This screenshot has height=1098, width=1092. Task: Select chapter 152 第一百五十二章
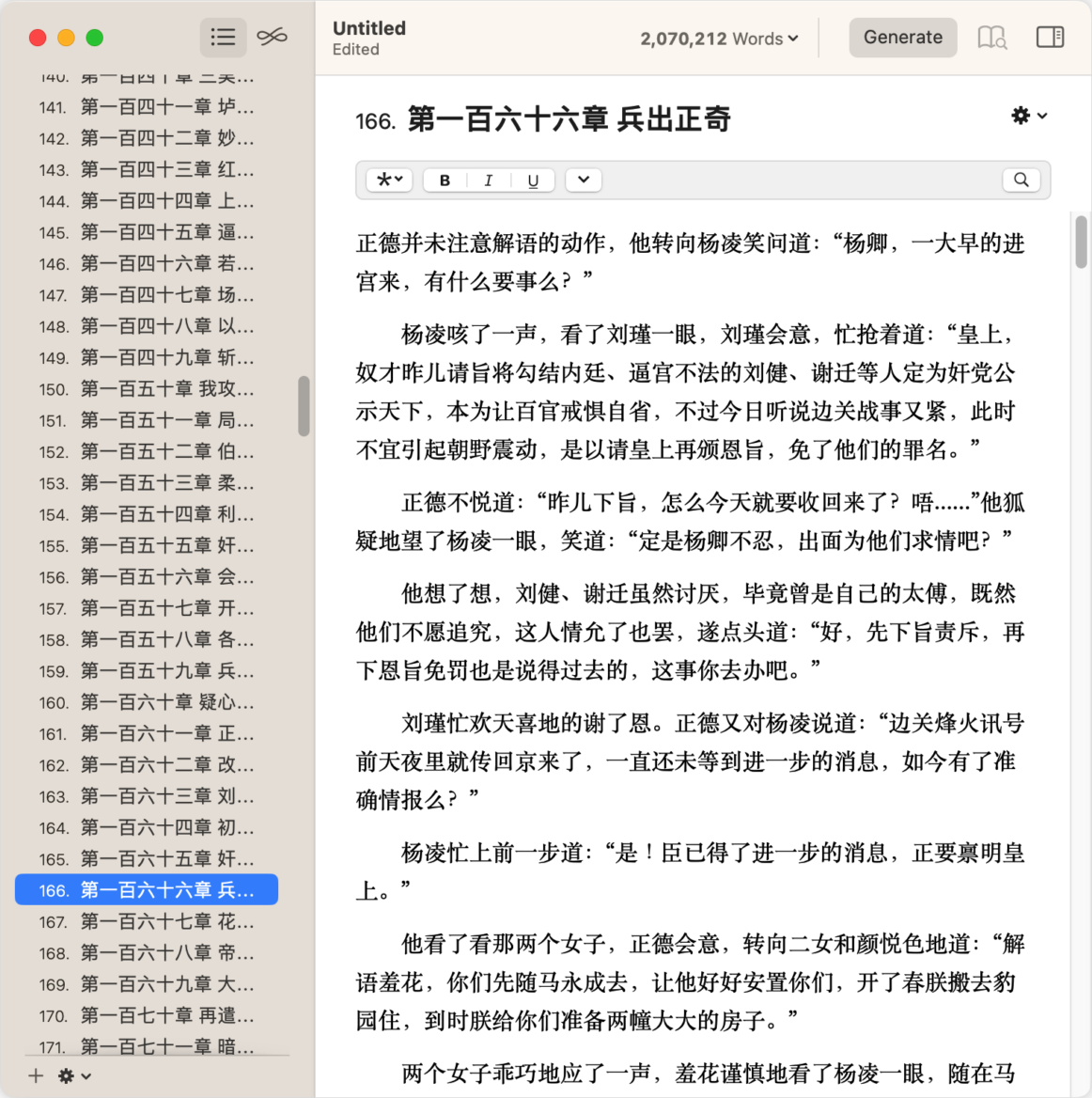pos(147,451)
